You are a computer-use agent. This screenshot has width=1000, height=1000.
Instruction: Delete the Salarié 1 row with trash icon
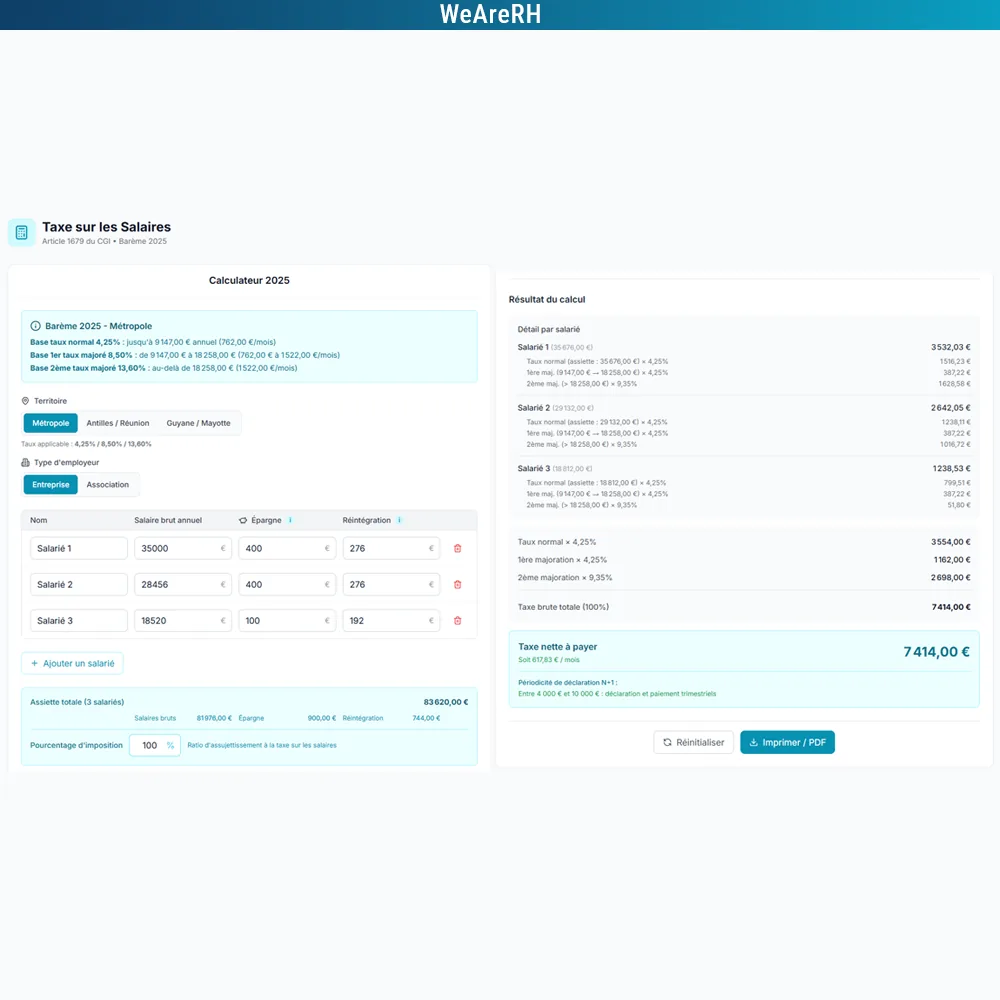tap(457, 548)
